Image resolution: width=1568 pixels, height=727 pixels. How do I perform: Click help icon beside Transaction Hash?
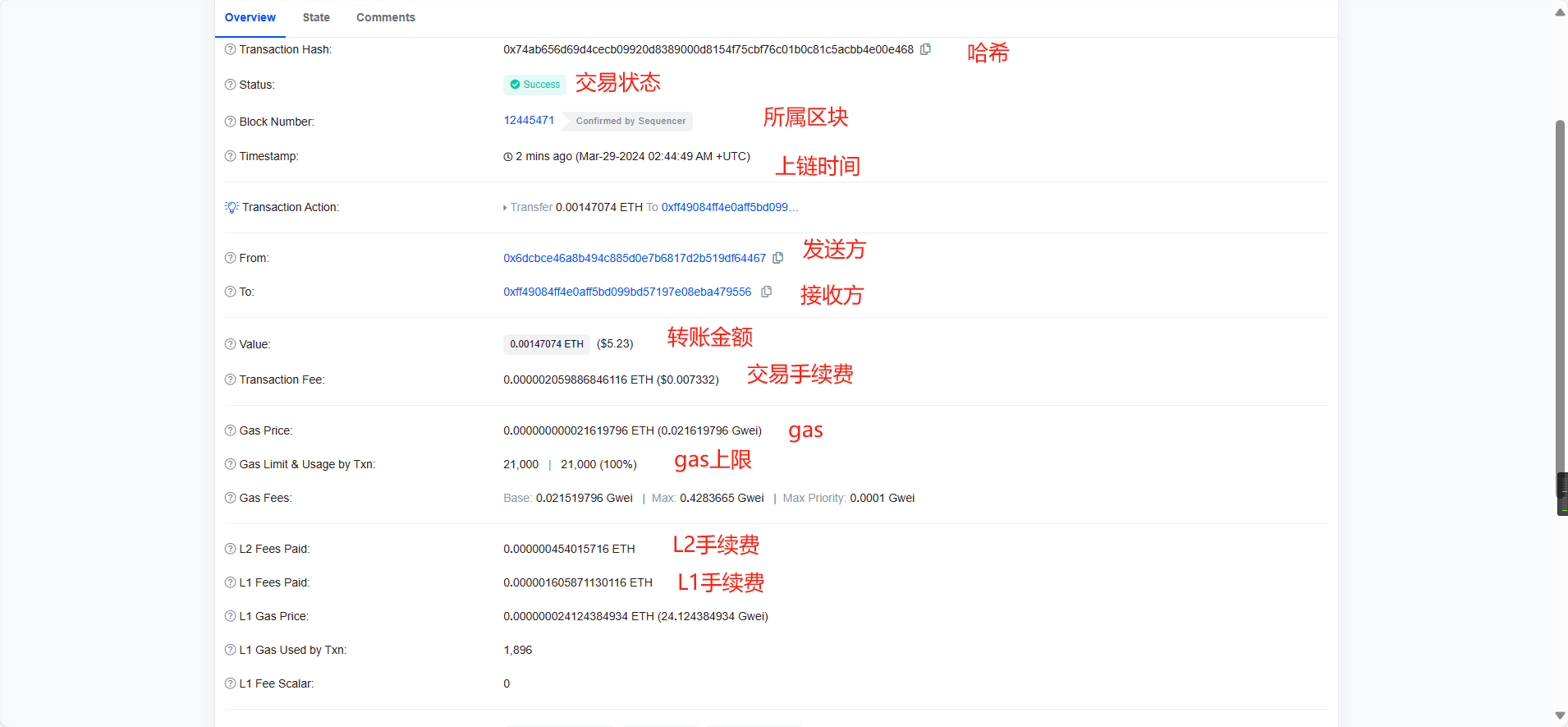point(230,49)
